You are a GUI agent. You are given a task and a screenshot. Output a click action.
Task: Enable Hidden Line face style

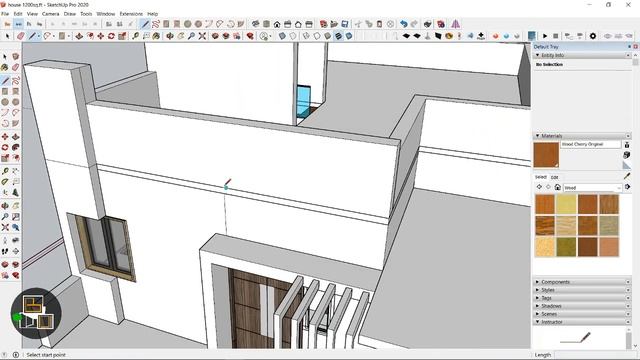point(317,36)
